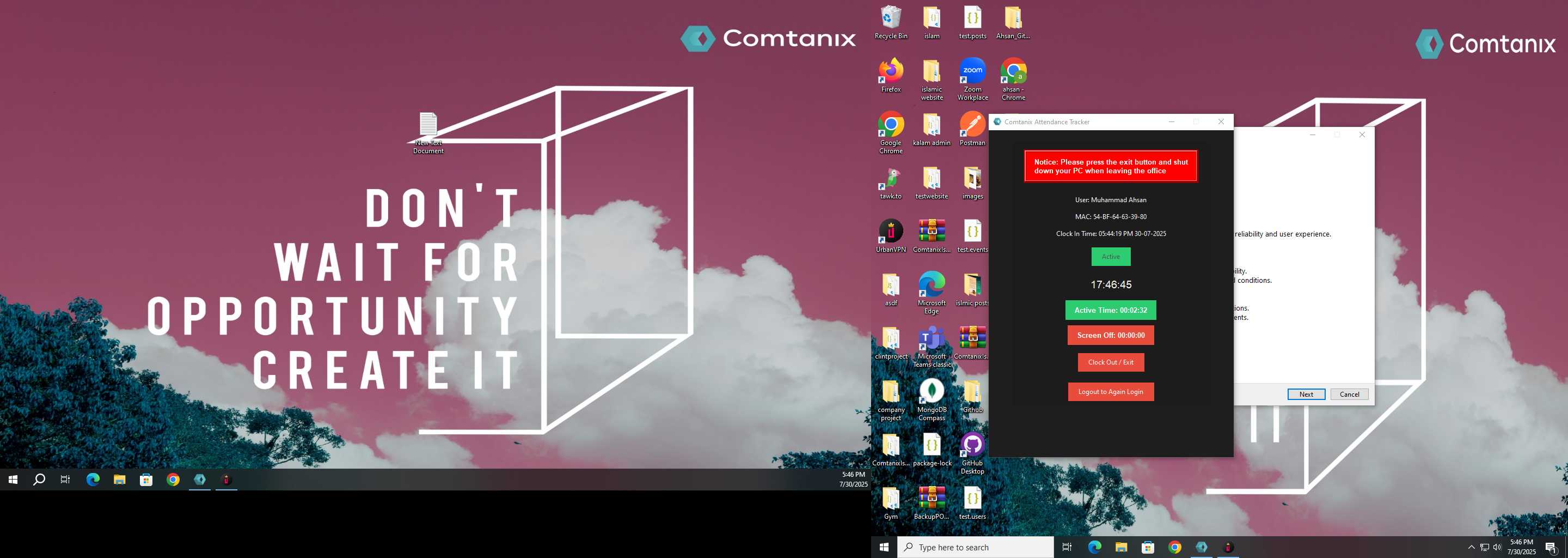This screenshot has height=558, width=1568.
Task: Click the search icon on left taskbar
Action: point(39,480)
